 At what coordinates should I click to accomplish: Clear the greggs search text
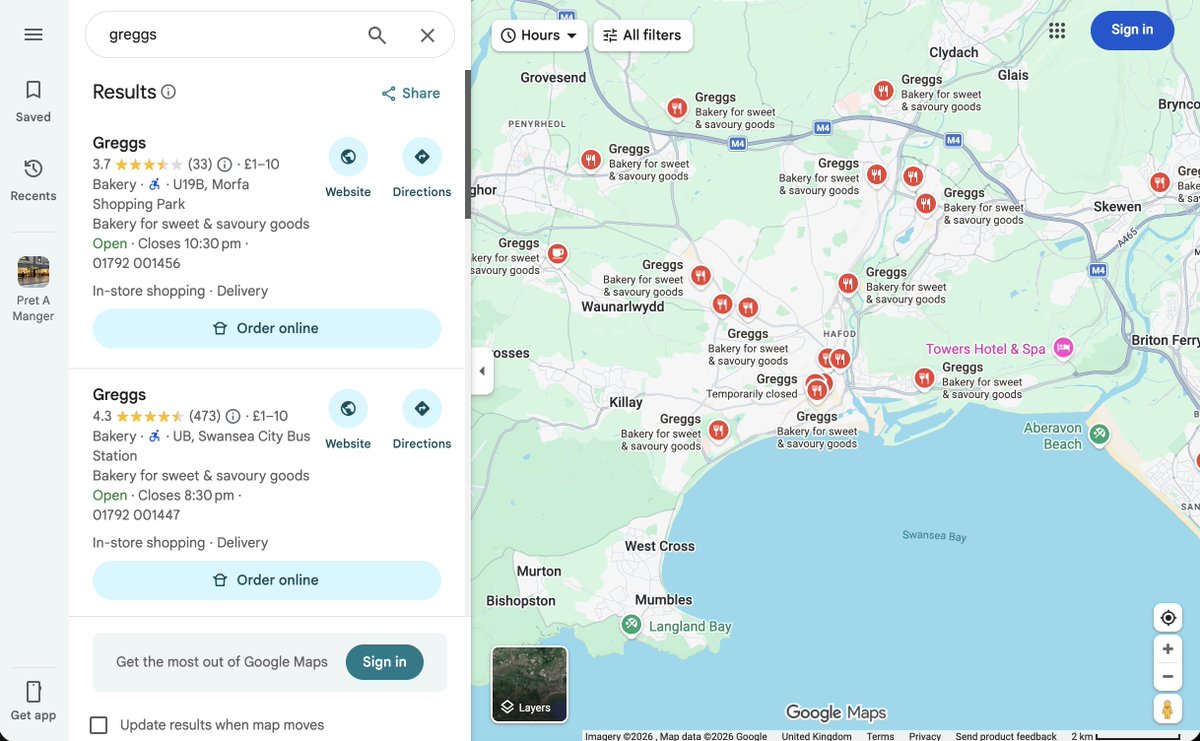click(x=427, y=35)
